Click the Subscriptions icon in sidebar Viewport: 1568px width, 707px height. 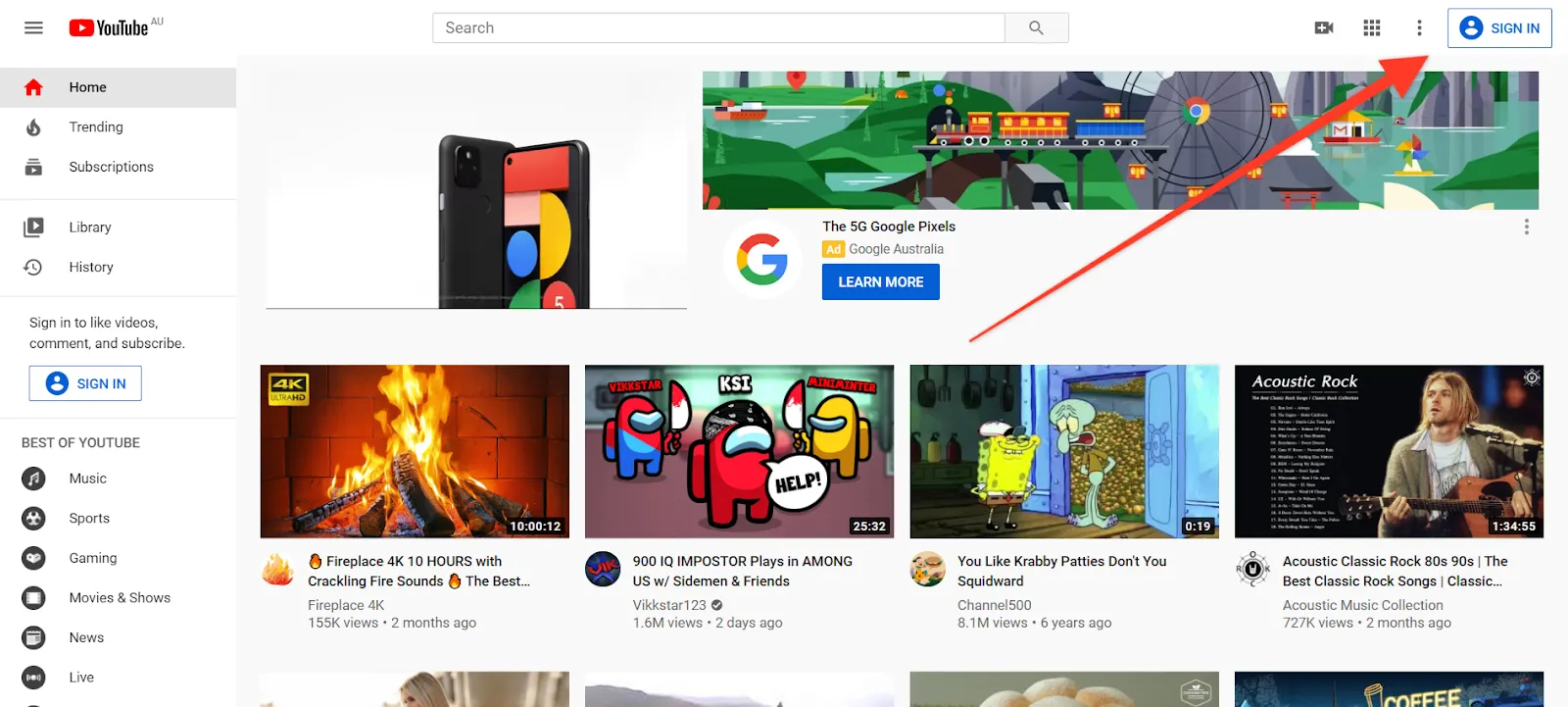pos(33,167)
